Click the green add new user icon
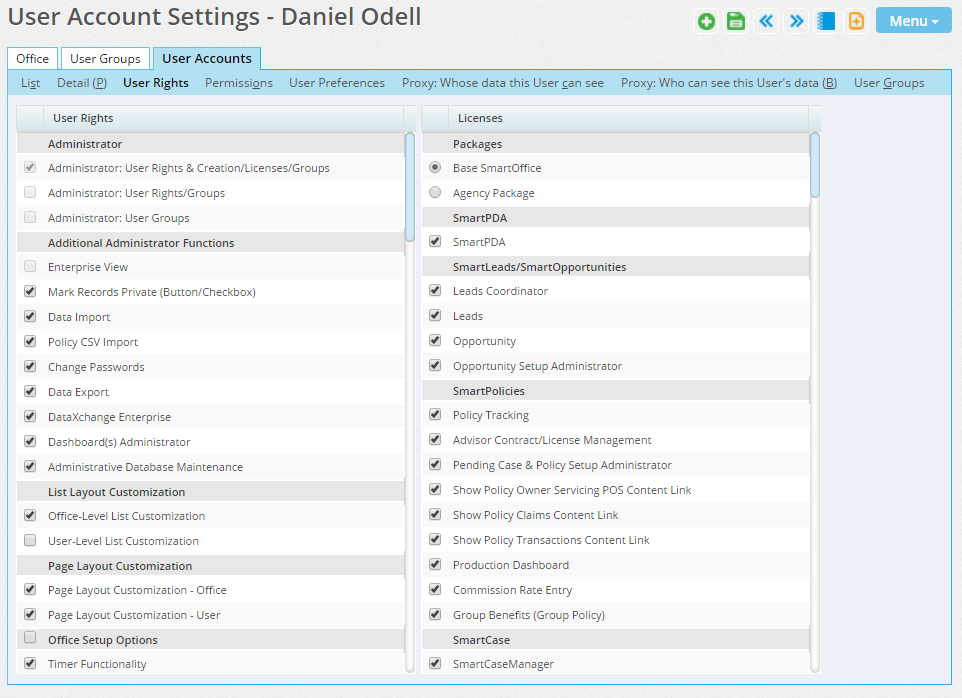Image resolution: width=962 pixels, height=698 pixels. coord(707,21)
